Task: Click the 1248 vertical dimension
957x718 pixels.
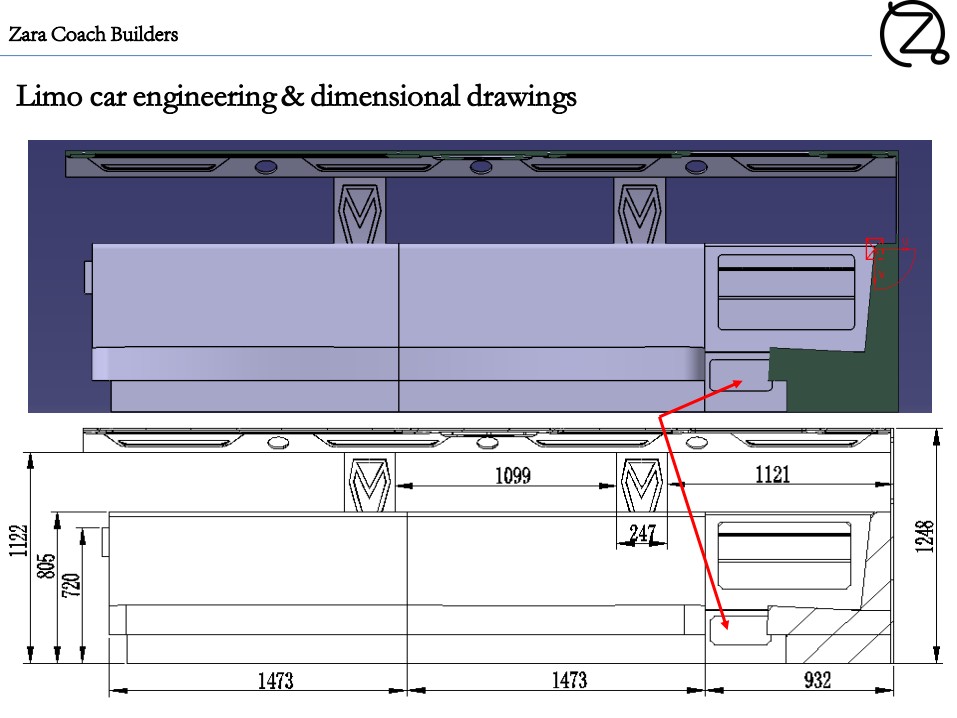Action: [925, 536]
